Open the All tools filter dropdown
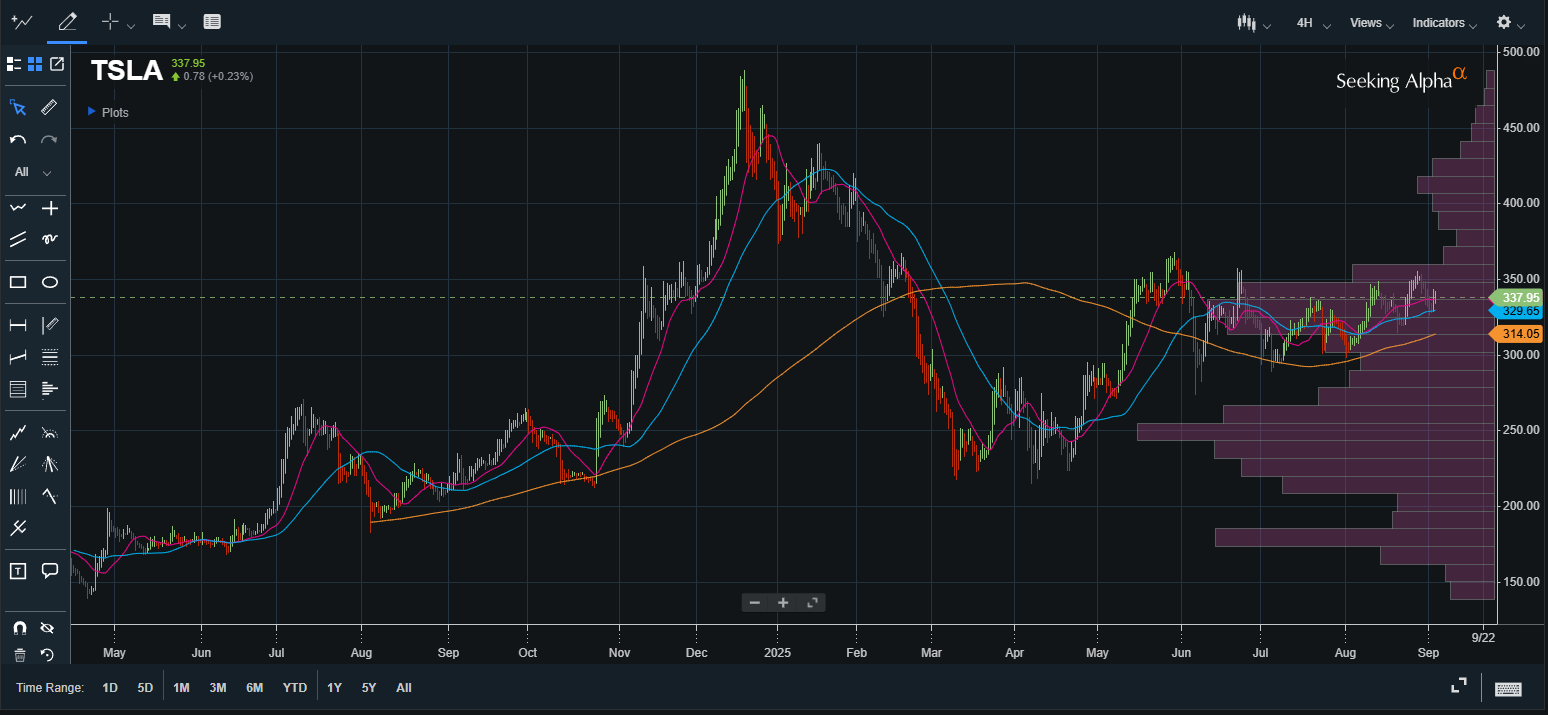Image resolution: width=1548 pixels, height=715 pixels. (33, 172)
